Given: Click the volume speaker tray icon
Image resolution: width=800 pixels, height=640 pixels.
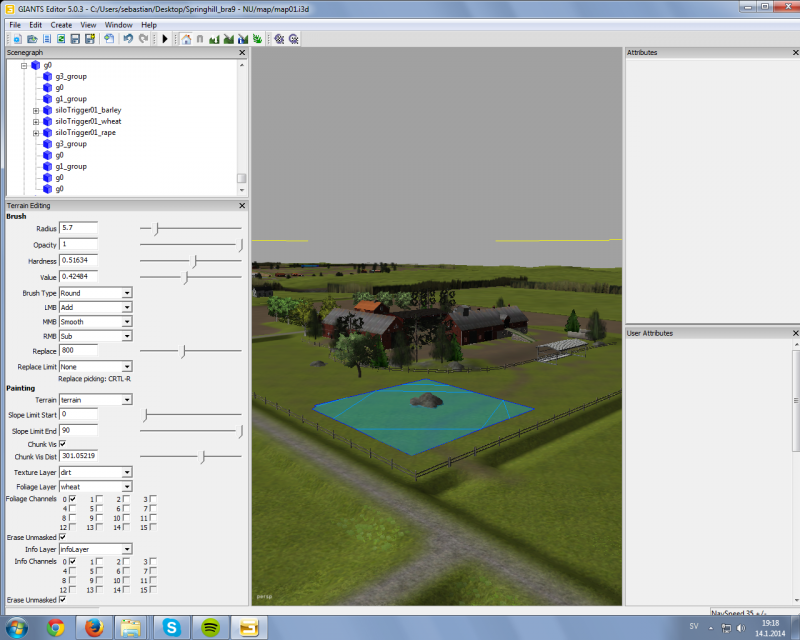Looking at the screenshot, I should [x=741, y=628].
